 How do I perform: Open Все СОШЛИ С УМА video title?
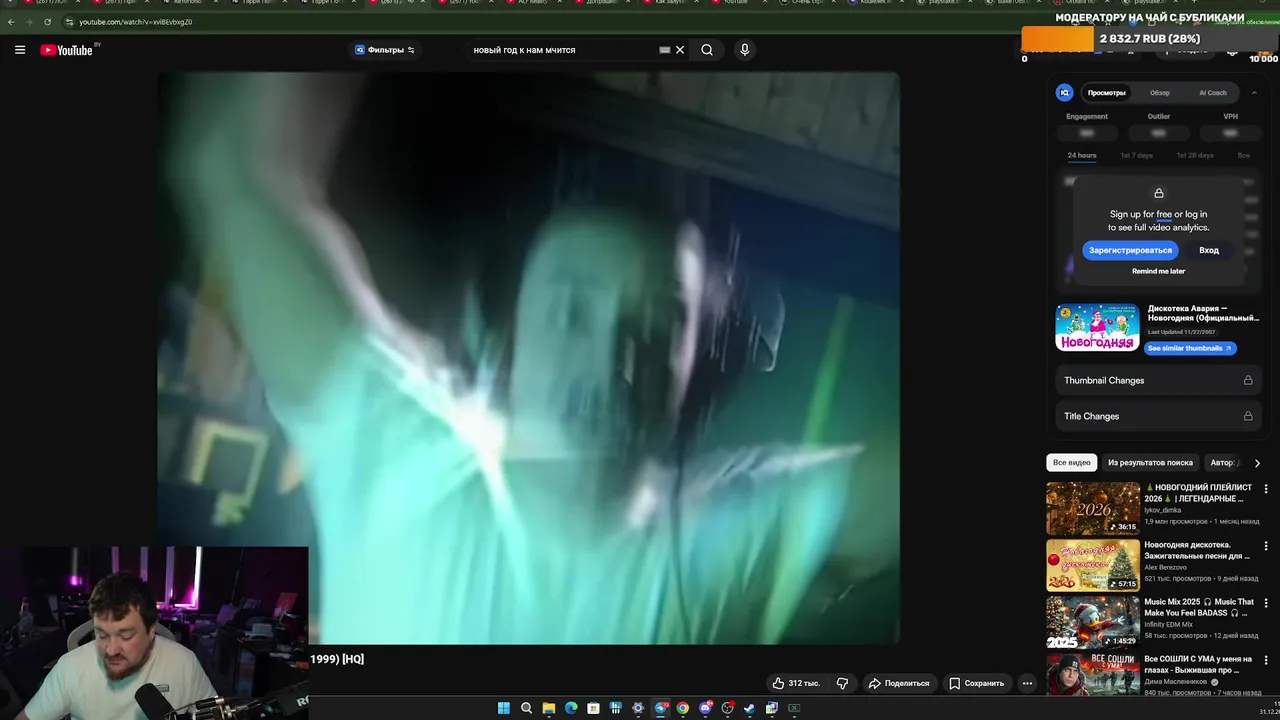coord(1198,664)
